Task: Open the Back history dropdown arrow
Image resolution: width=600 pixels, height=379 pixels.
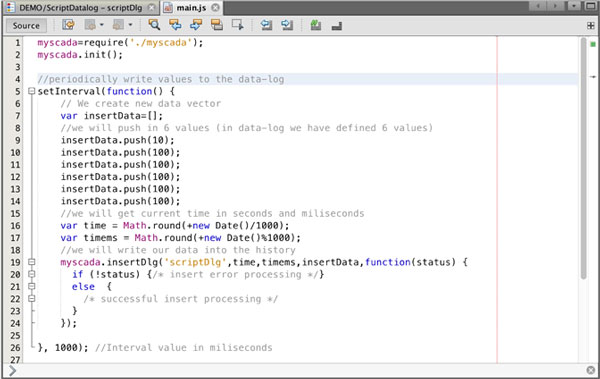Action: 101,25
